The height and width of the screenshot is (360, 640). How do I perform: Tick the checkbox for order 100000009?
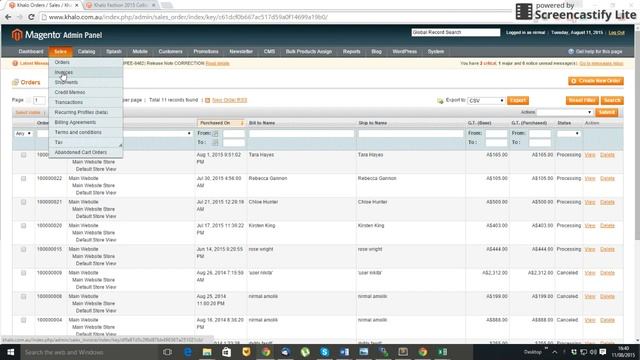click(24, 273)
